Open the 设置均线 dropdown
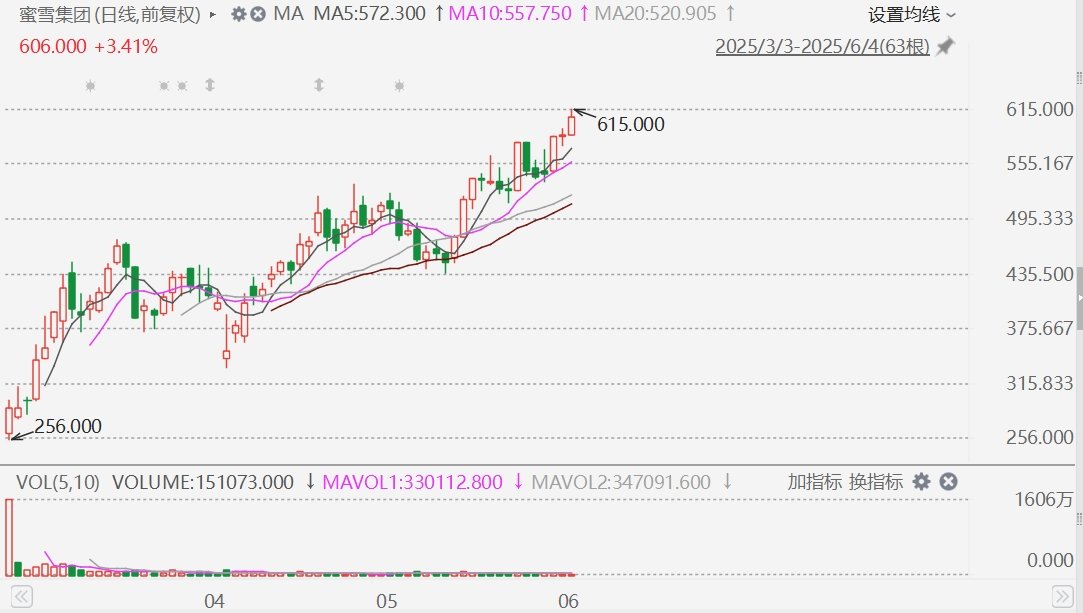This screenshot has width=1083, height=613. pyautogui.click(x=912, y=14)
